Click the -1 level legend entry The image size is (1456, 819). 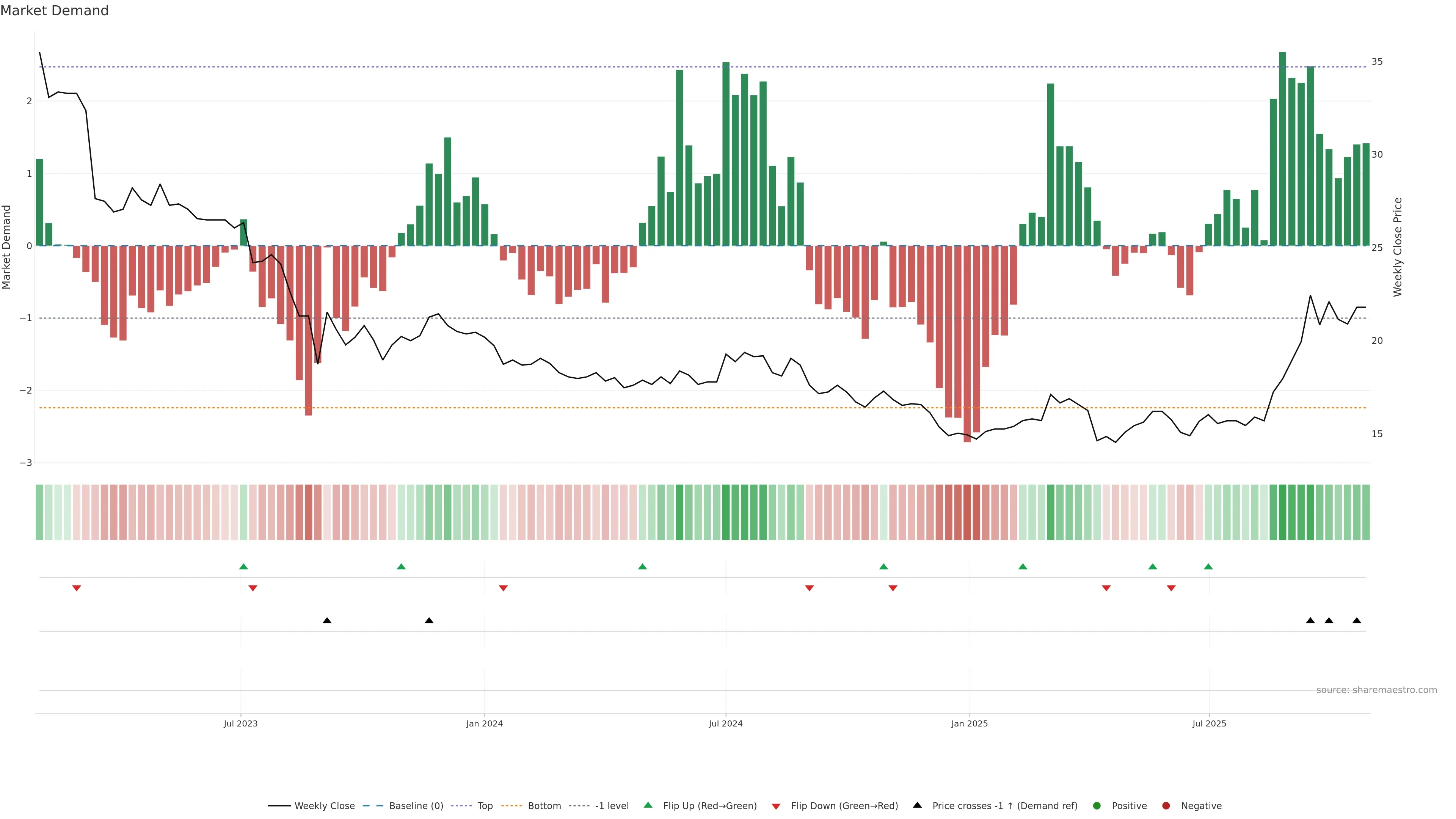click(x=612, y=806)
